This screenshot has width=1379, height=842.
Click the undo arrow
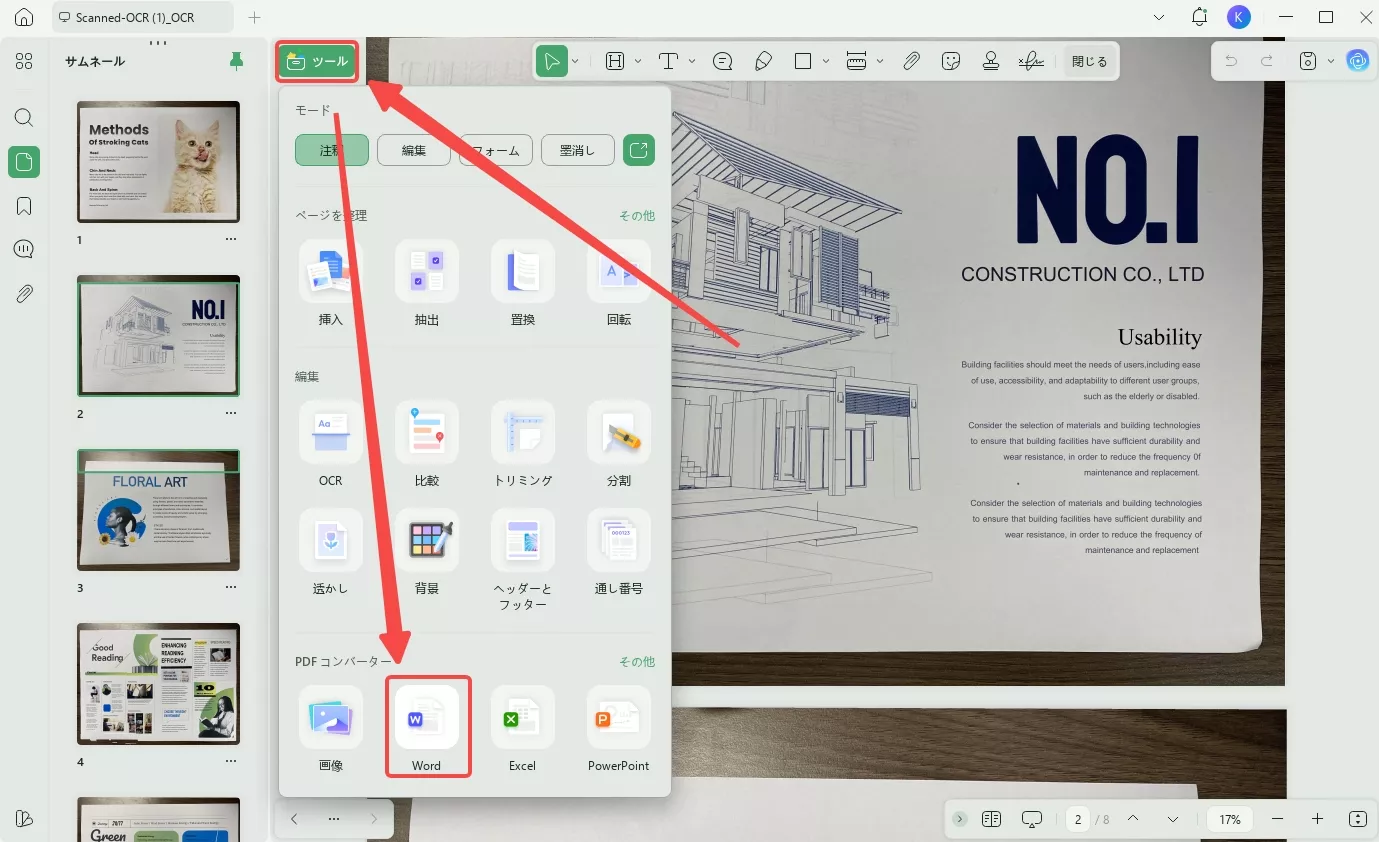tap(1231, 62)
